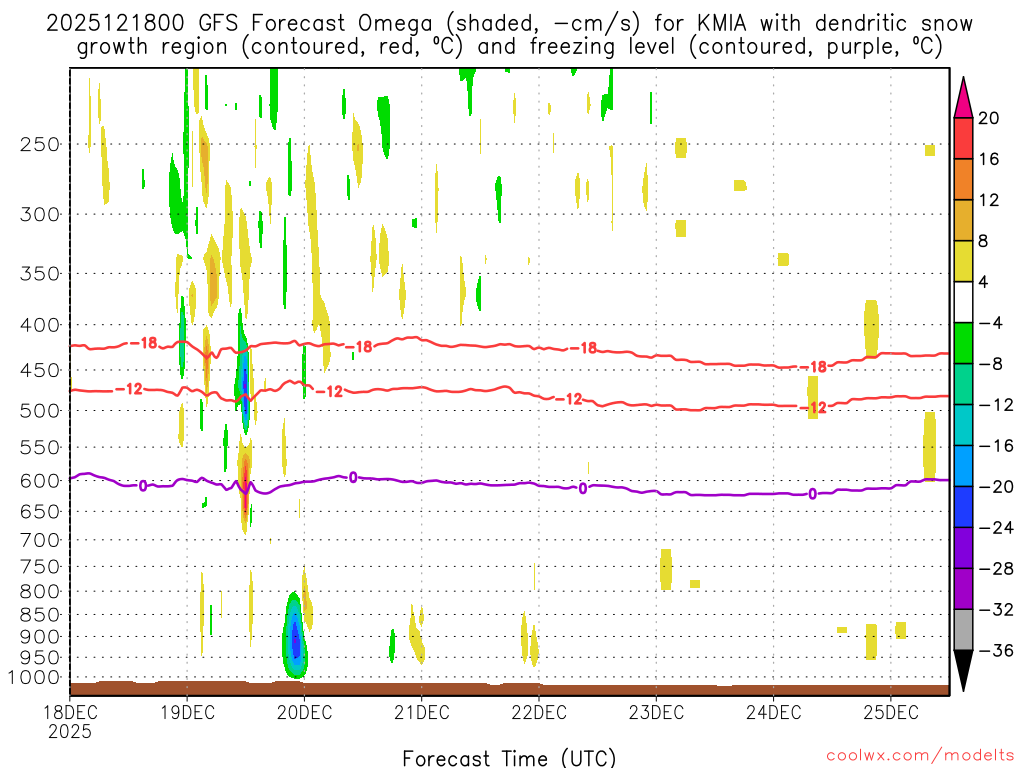Image resolution: width=1024 pixels, height=768 pixels.
Task: Click the blue omega blob near 900 hPa
Action: pyautogui.click(x=295, y=637)
